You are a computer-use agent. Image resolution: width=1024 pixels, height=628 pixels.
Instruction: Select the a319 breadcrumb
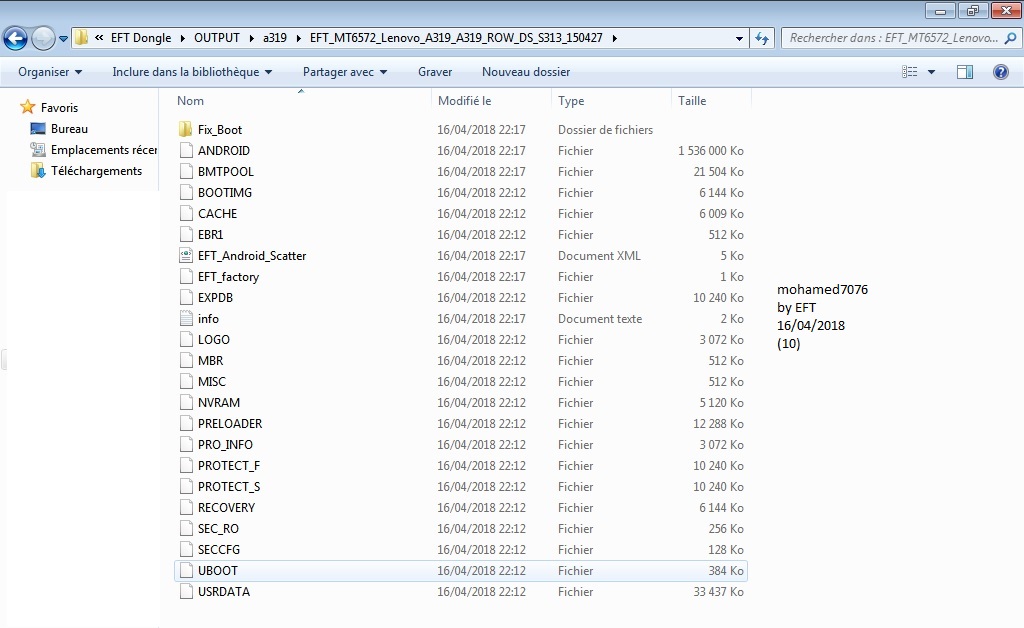click(275, 38)
